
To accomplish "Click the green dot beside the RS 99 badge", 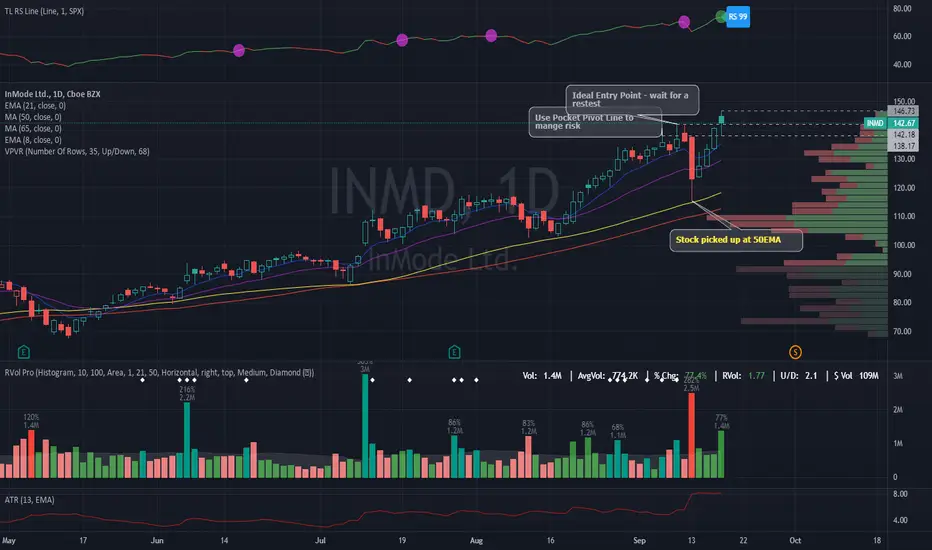I will pos(721,17).
